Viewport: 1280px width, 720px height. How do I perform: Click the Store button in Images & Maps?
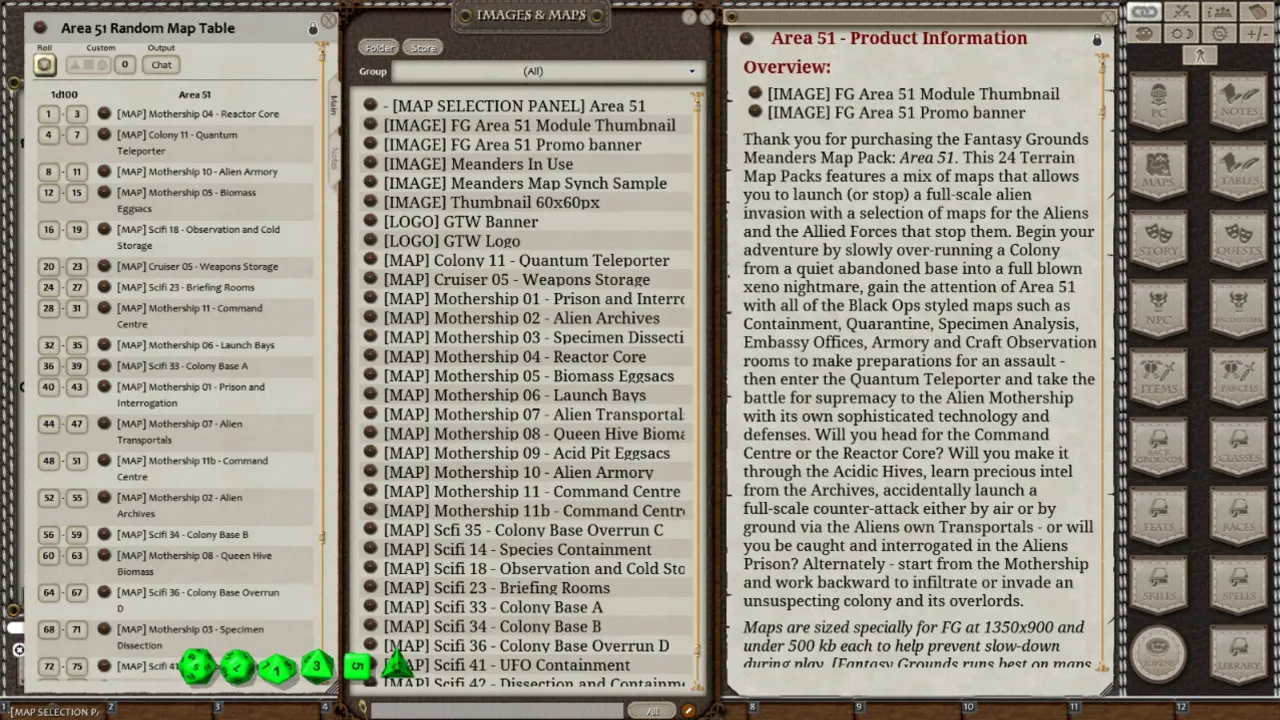click(423, 48)
